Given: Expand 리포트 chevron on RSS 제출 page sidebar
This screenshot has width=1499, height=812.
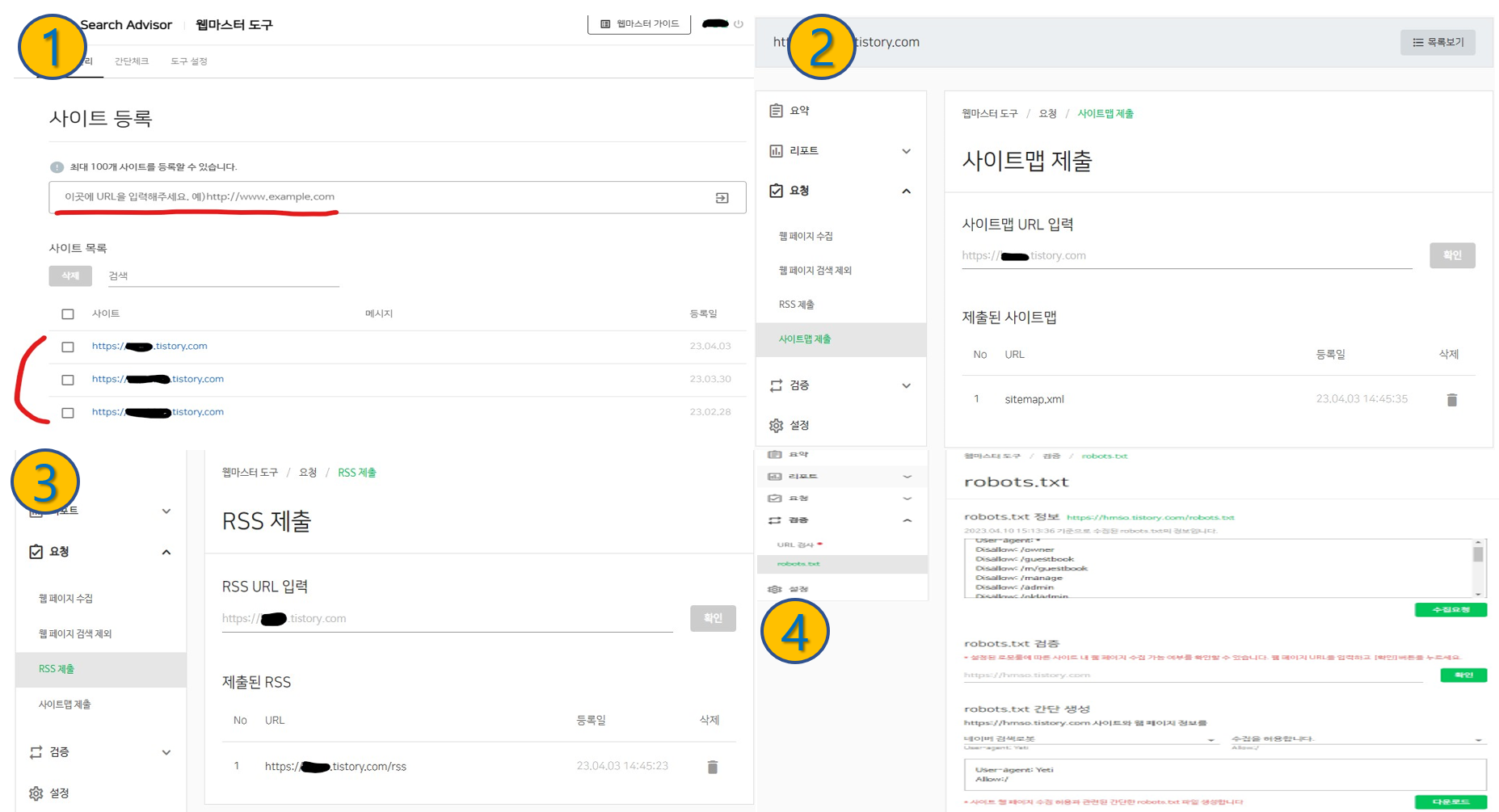Looking at the screenshot, I should (x=166, y=511).
